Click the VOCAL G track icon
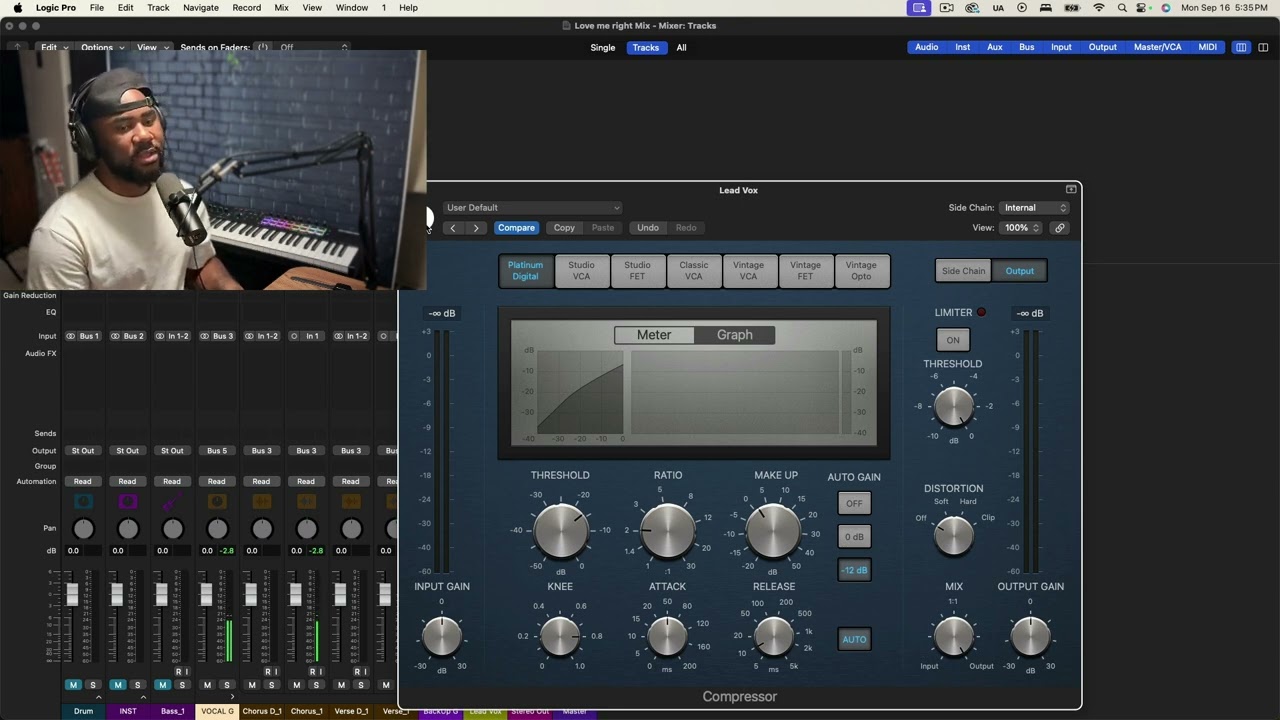 217,501
